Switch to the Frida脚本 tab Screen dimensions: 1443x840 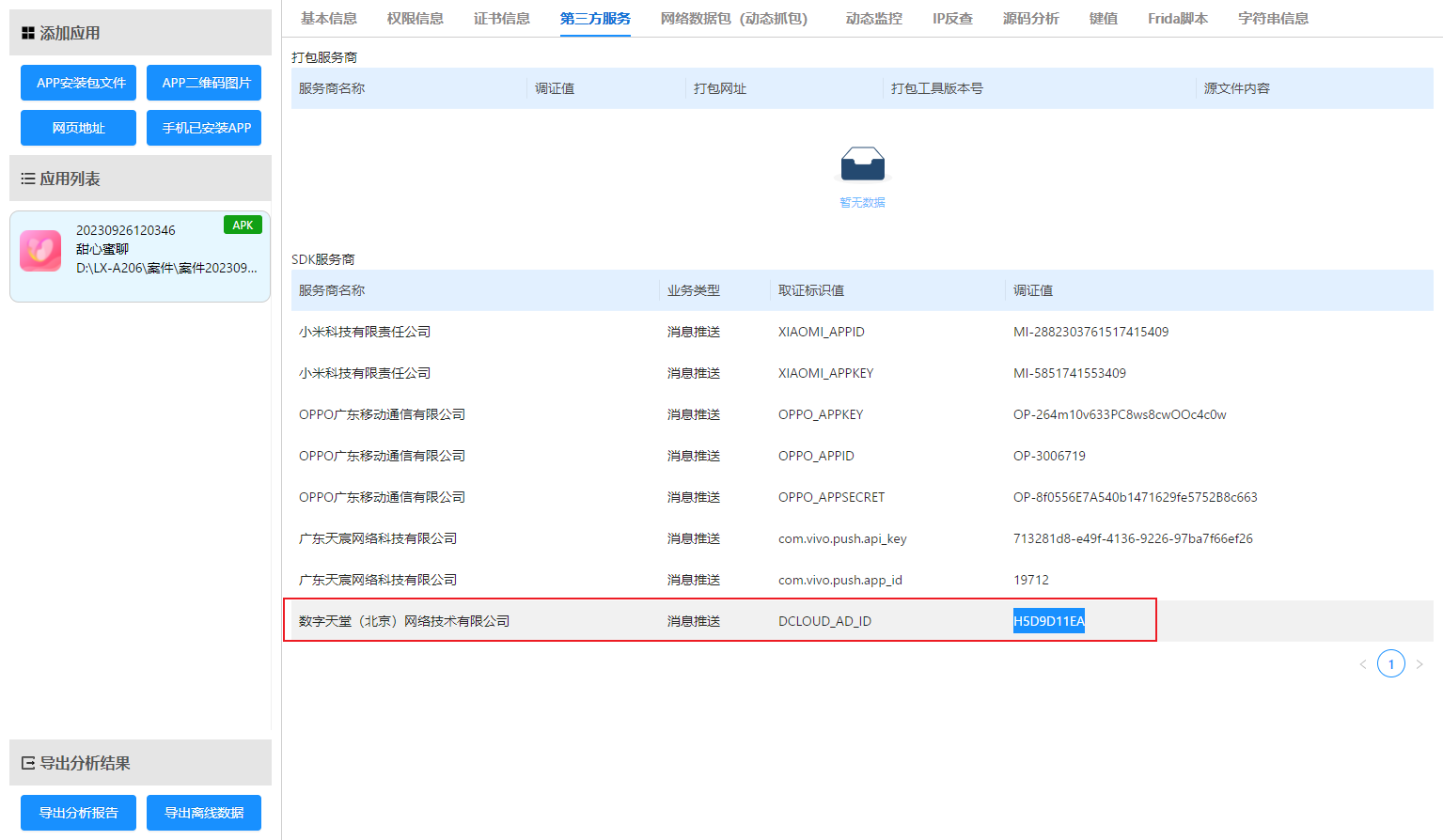(1177, 19)
